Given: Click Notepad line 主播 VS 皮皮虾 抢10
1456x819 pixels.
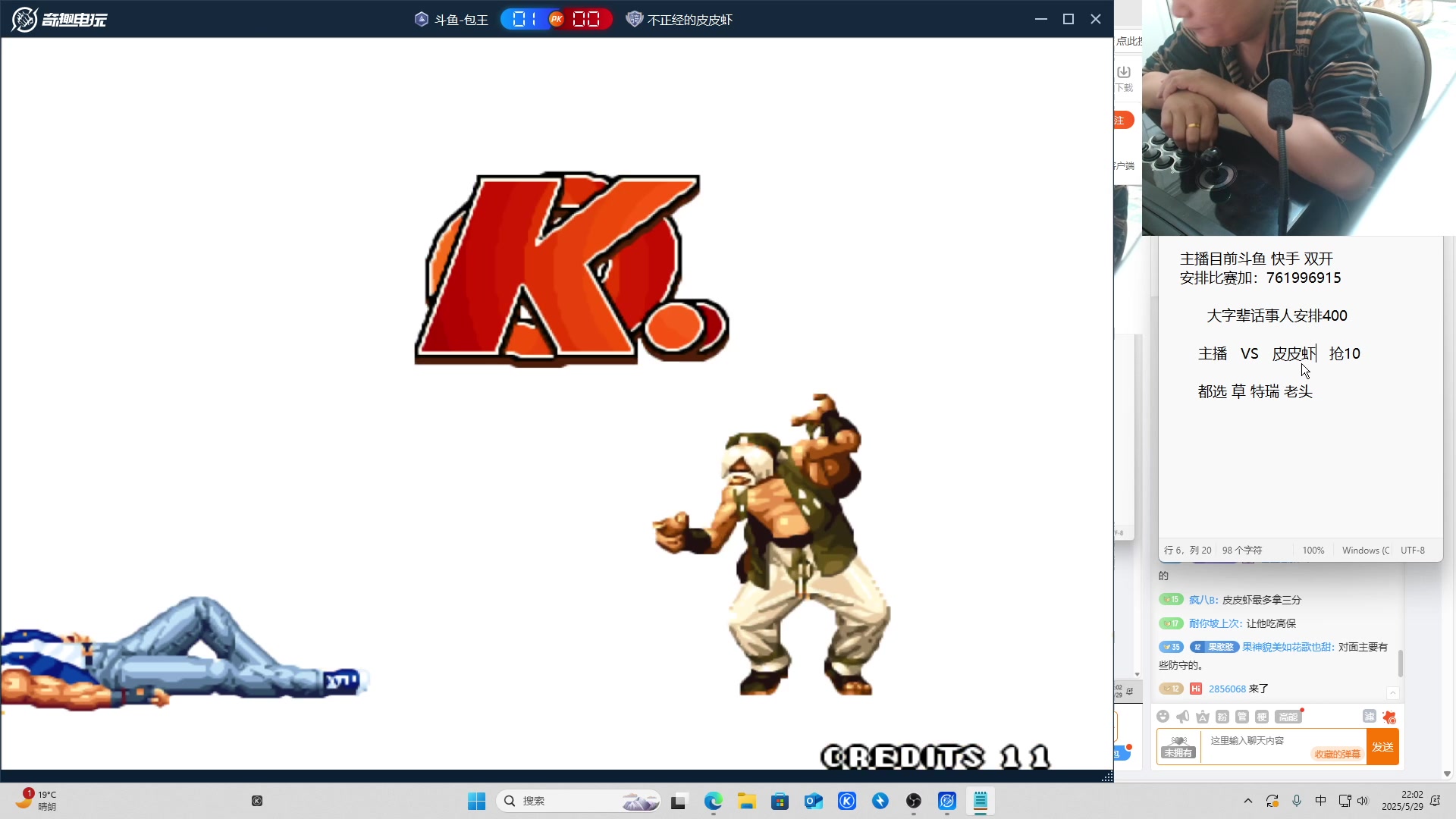Looking at the screenshot, I should point(1279,353).
